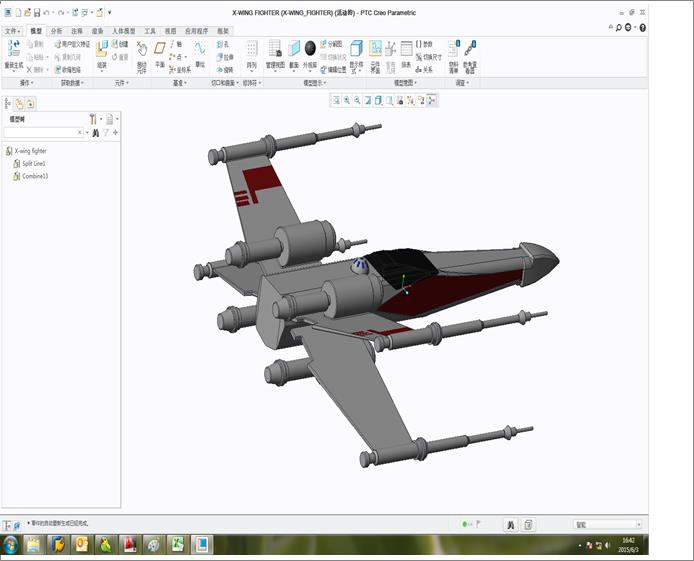The width and height of the screenshot is (694, 561).
Task: Click the 创建 (Create) component button
Action: 120,44
